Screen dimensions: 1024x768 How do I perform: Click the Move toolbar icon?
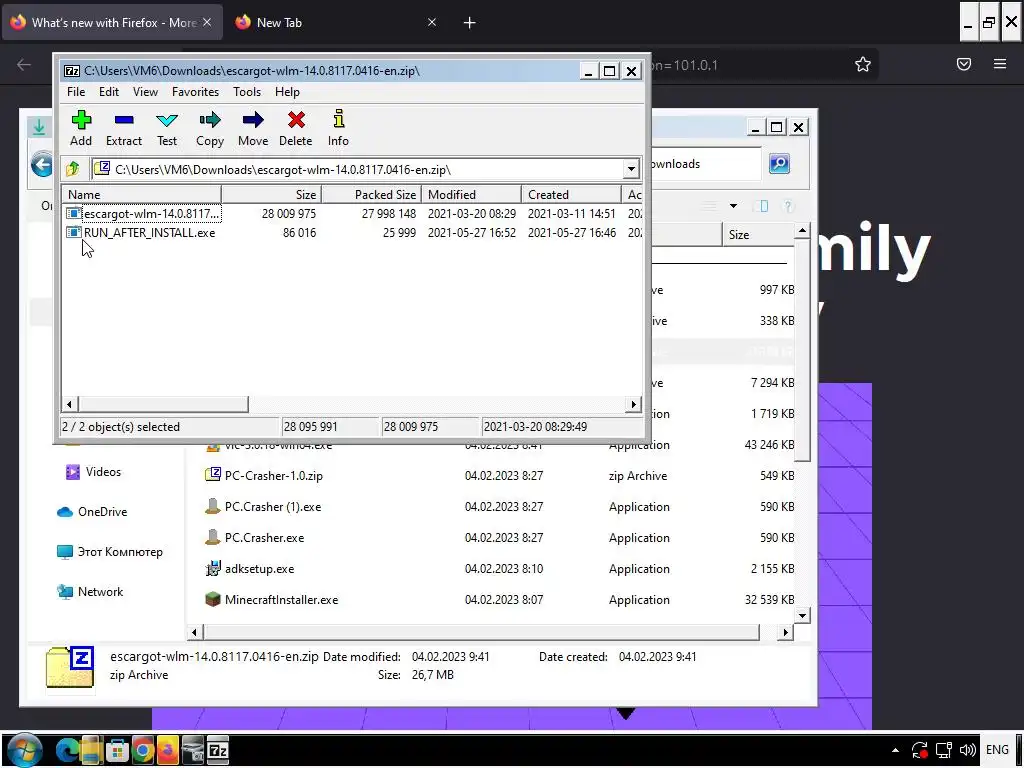(x=253, y=129)
